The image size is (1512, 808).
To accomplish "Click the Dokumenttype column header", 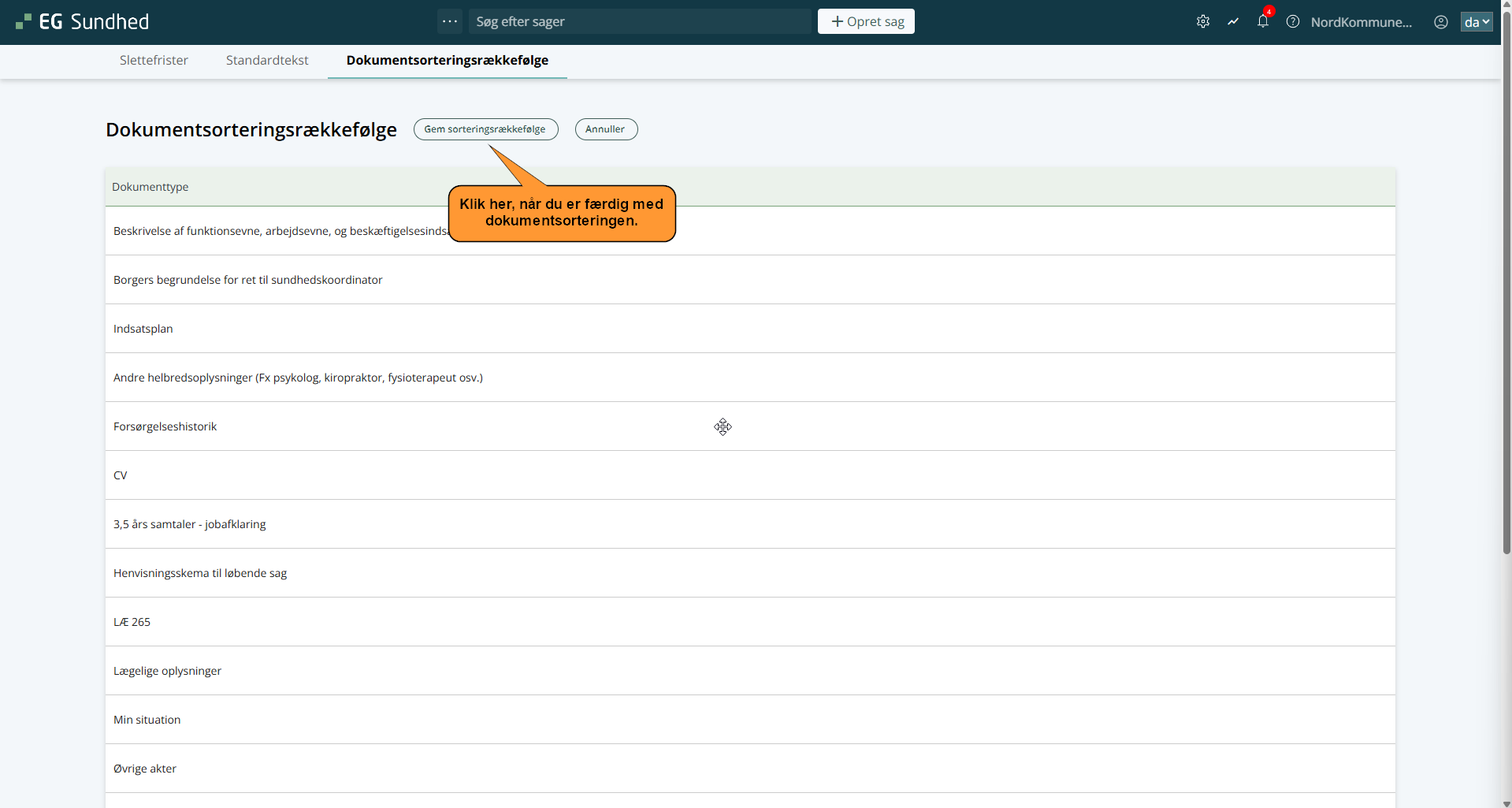I will point(150,187).
